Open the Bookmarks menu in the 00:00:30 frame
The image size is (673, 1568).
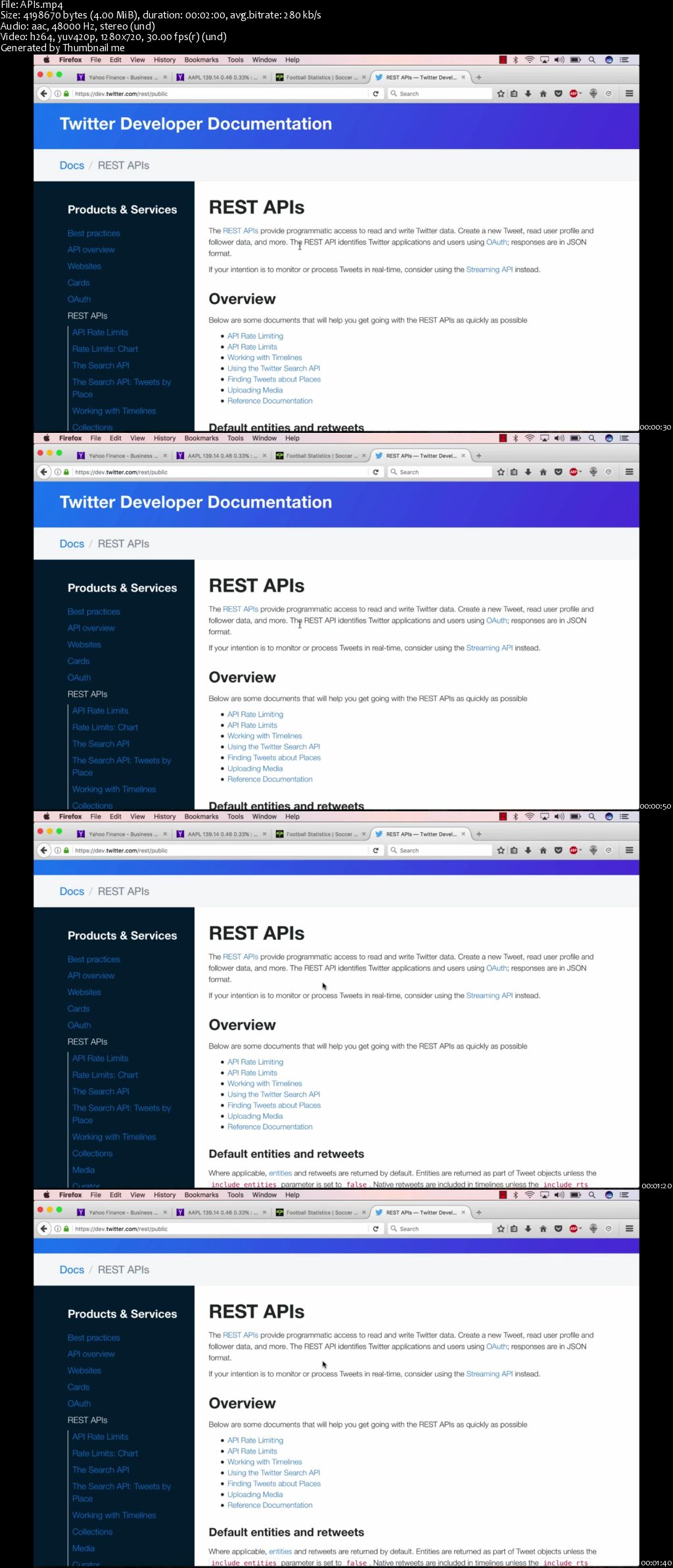[201, 60]
